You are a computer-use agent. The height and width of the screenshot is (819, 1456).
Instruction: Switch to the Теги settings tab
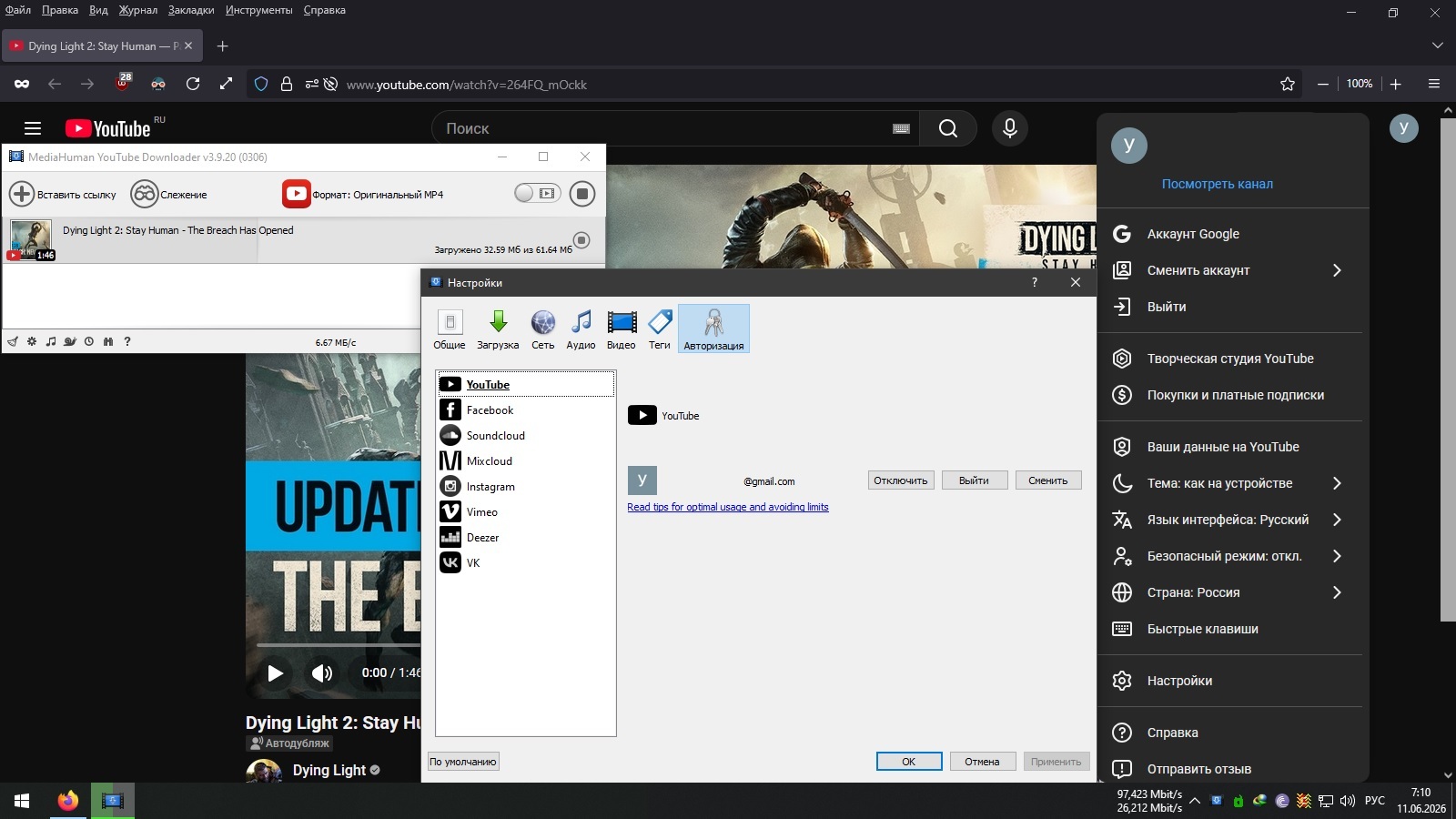(x=660, y=329)
